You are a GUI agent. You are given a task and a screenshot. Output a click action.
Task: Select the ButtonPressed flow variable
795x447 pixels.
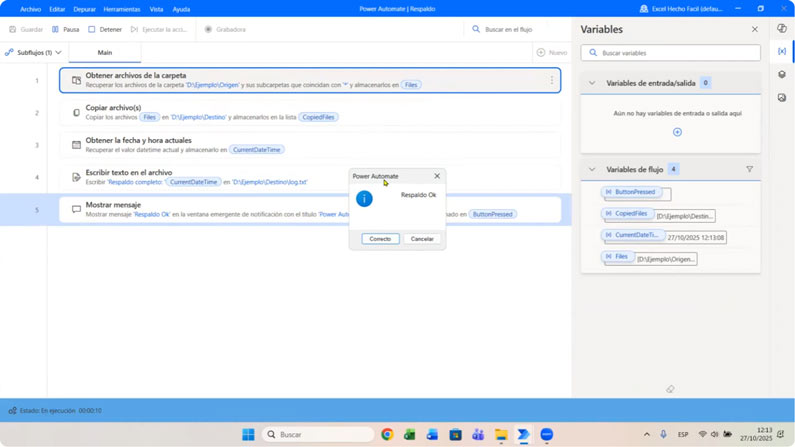pyautogui.click(x=631, y=192)
